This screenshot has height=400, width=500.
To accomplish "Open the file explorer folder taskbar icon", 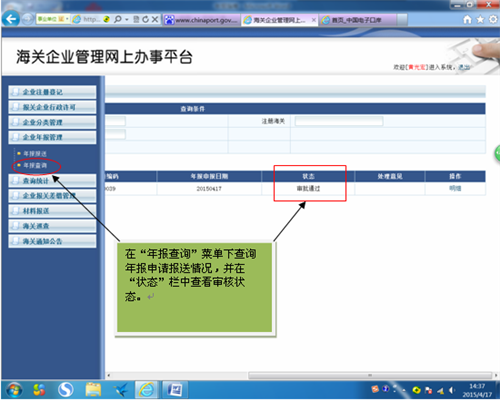I will point(93,390).
